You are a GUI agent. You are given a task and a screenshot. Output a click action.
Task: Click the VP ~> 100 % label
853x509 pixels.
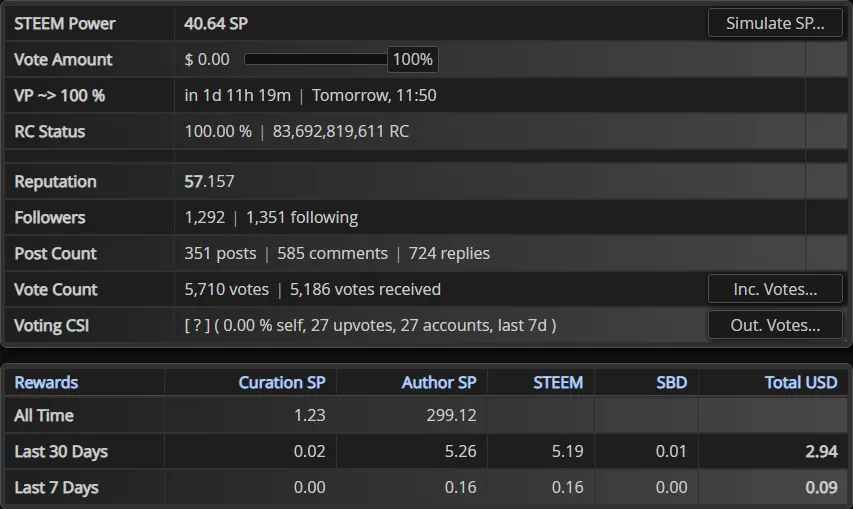pyautogui.click(x=59, y=95)
